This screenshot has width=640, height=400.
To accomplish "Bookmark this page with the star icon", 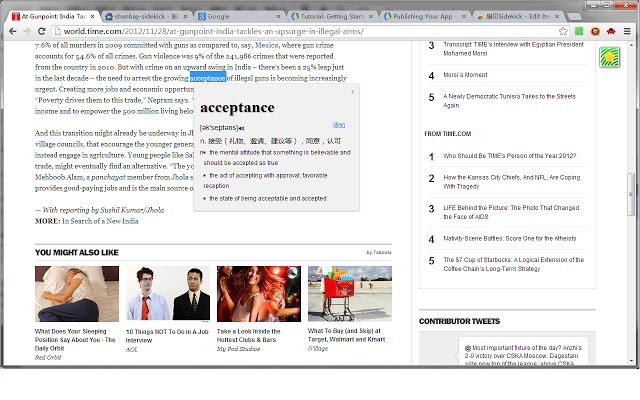I will pyautogui.click(x=563, y=31).
